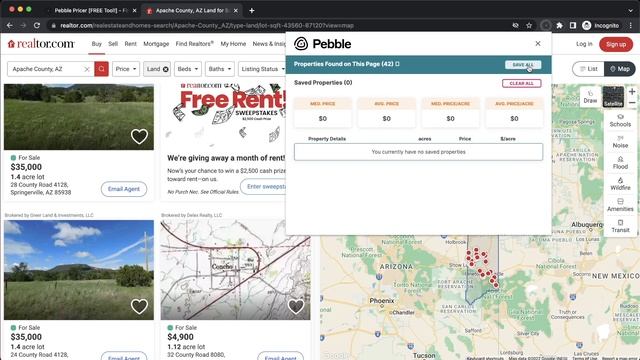Open the 28 County Road 4128 listing photo
The image size is (640, 360).
(79, 117)
